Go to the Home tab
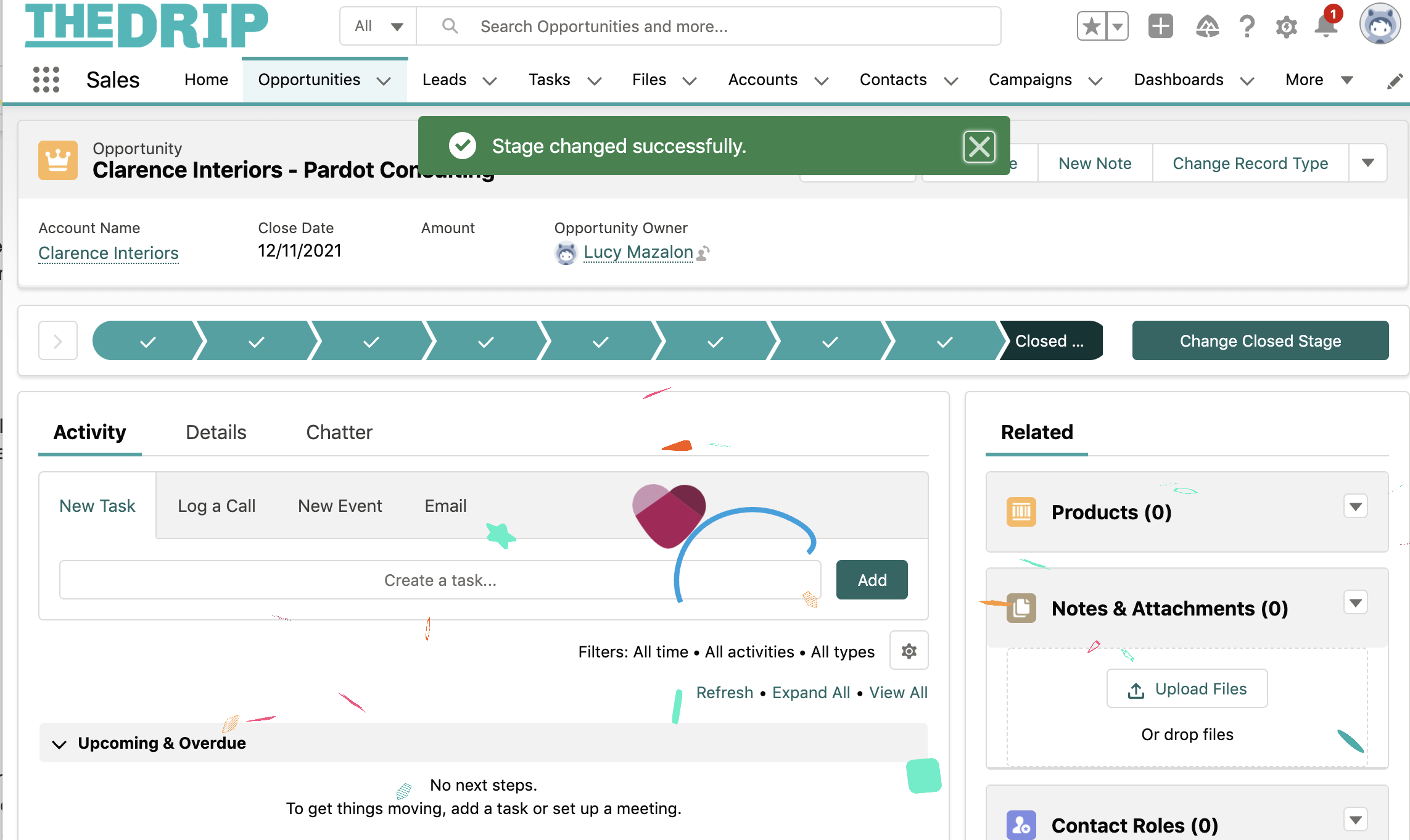 [x=206, y=80]
